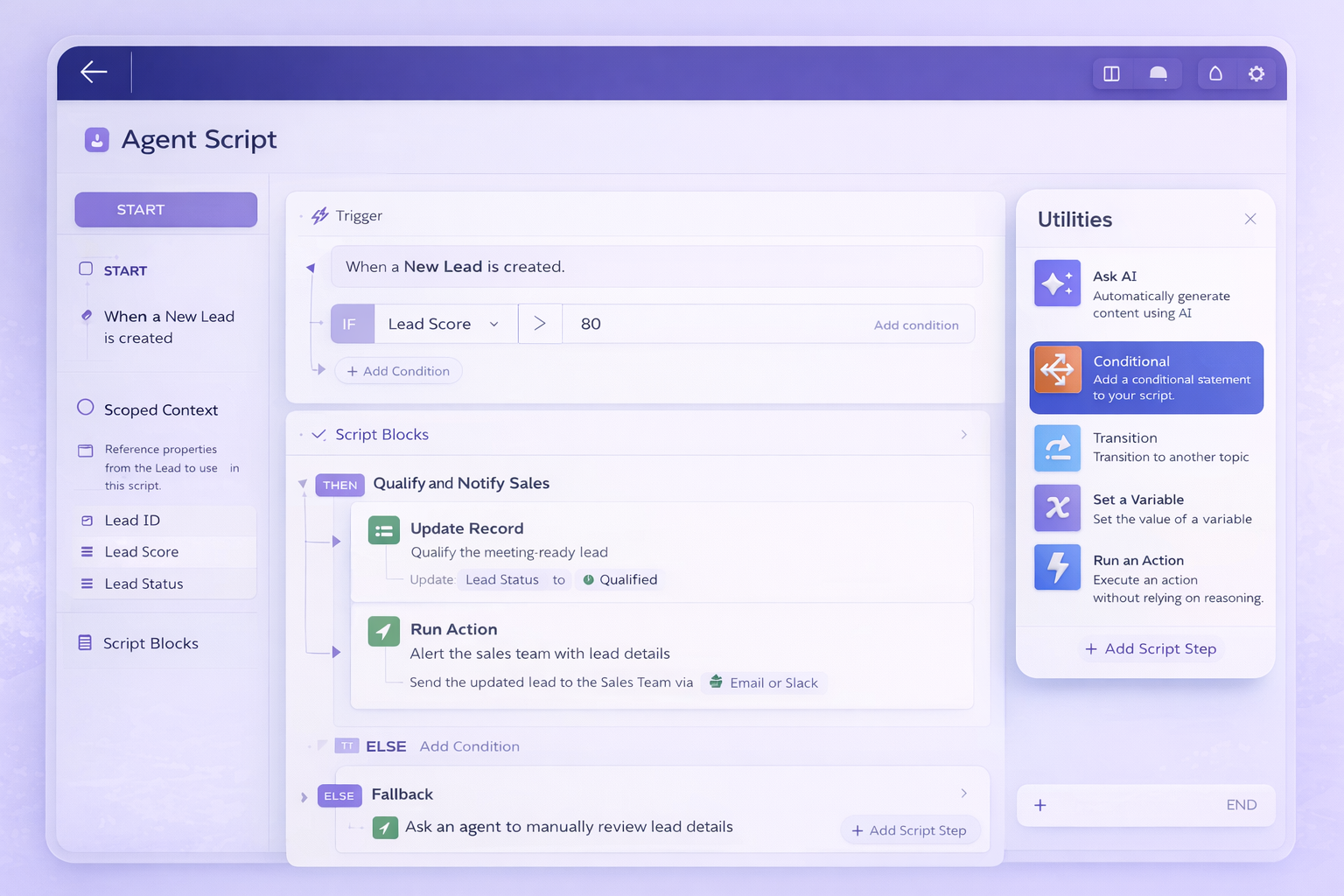Toggle the split panel layout icon
Image resolution: width=1344 pixels, height=896 pixels.
1111,73
